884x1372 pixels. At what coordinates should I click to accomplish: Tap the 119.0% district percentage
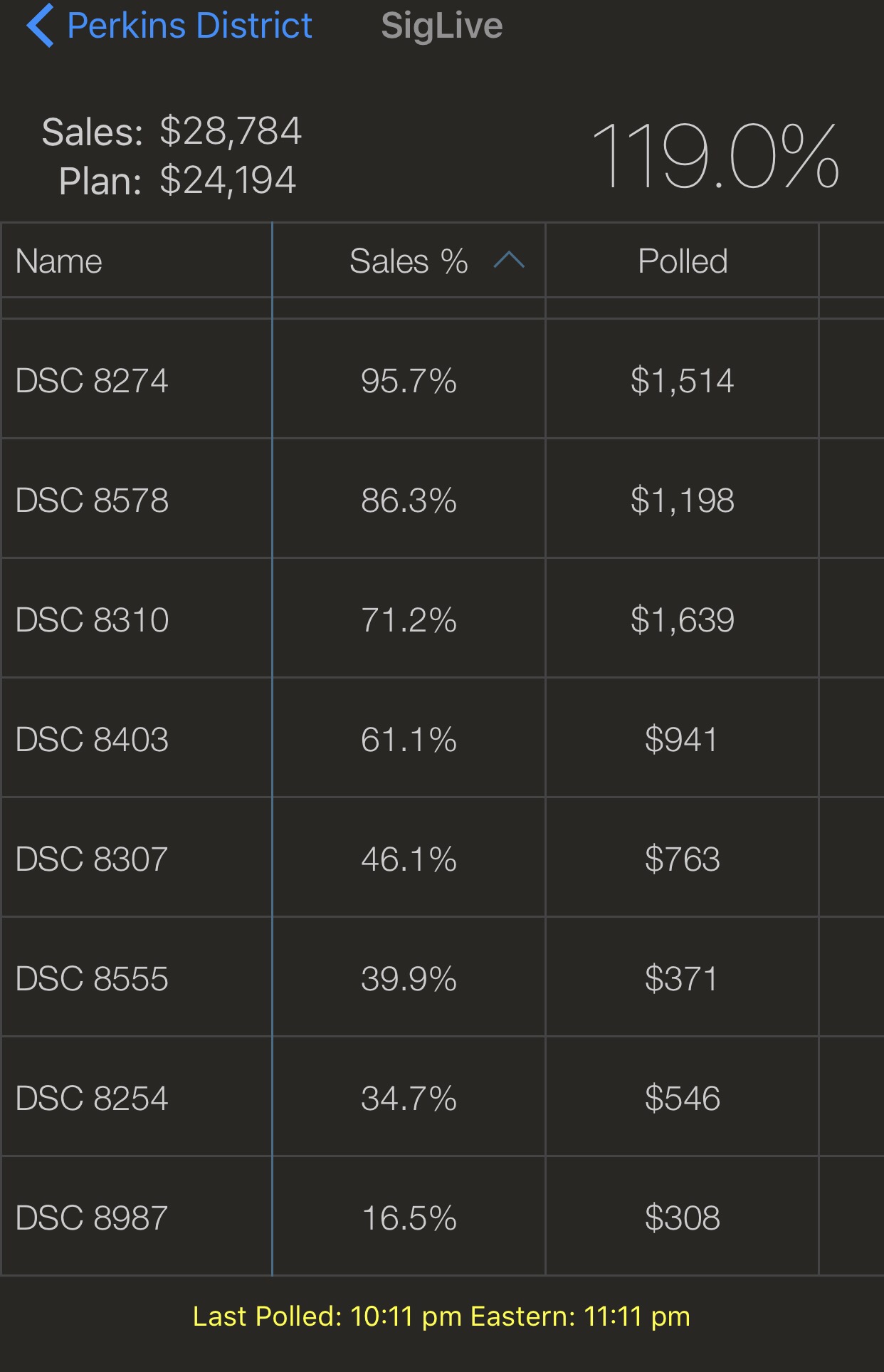point(715,156)
